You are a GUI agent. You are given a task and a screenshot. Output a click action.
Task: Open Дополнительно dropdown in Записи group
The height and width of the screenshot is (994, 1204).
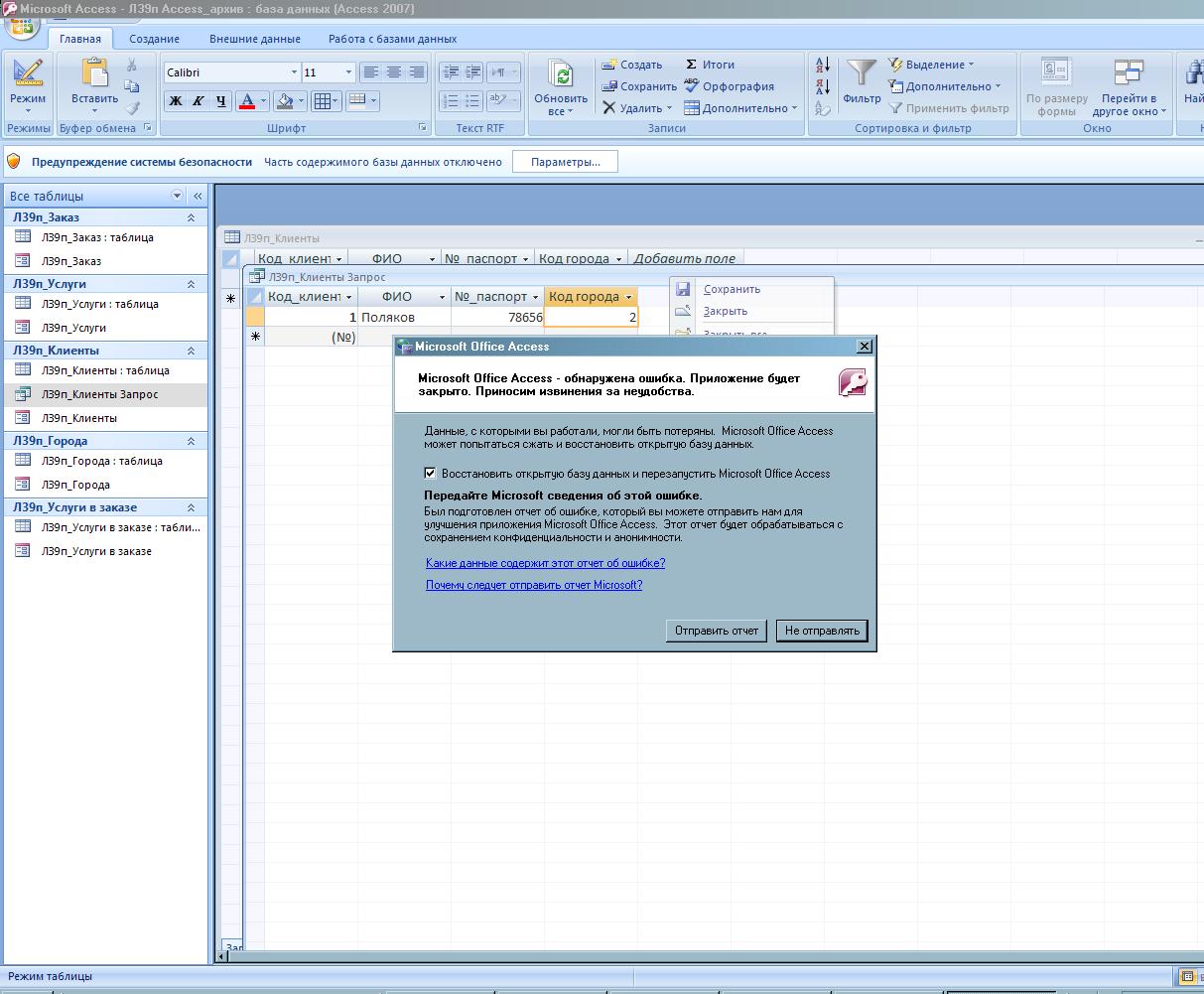(x=740, y=108)
